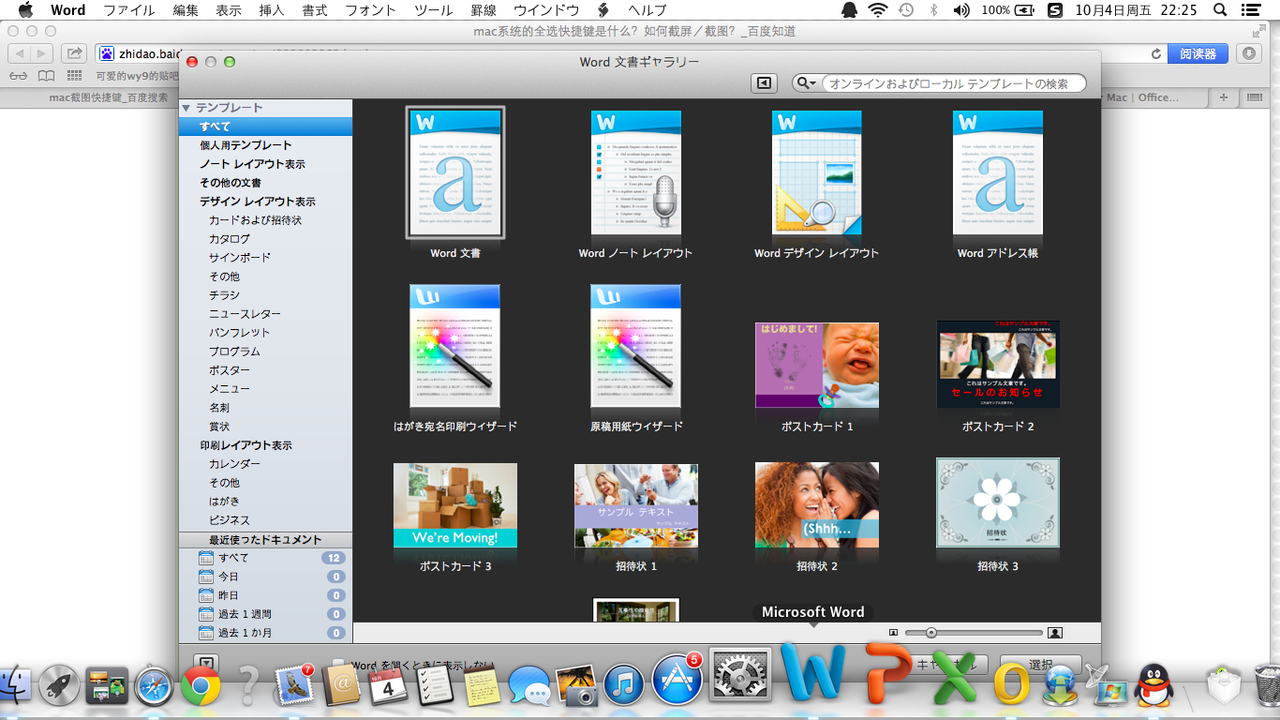Open the Calendar app in the Dock
Image resolution: width=1280 pixels, height=720 pixels.
point(387,686)
